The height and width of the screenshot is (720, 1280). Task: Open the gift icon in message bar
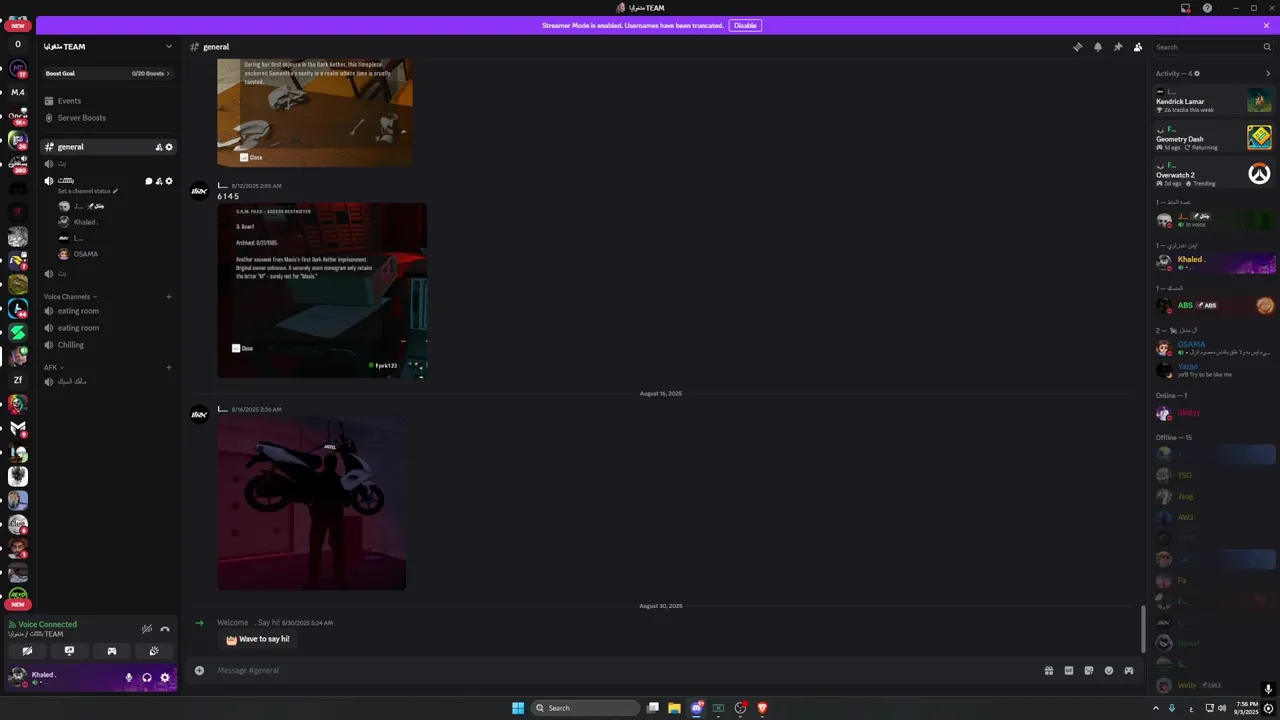click(1049, 670)
